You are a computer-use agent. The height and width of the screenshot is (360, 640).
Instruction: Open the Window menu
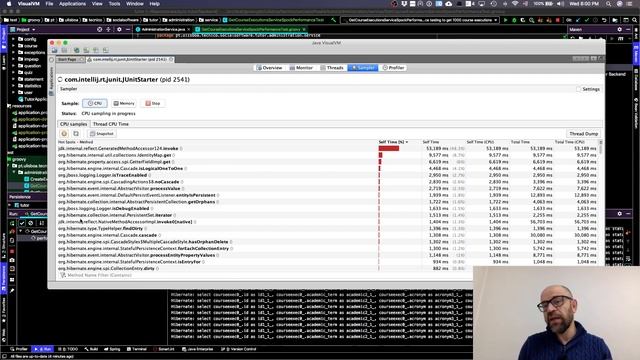(135, 4)
